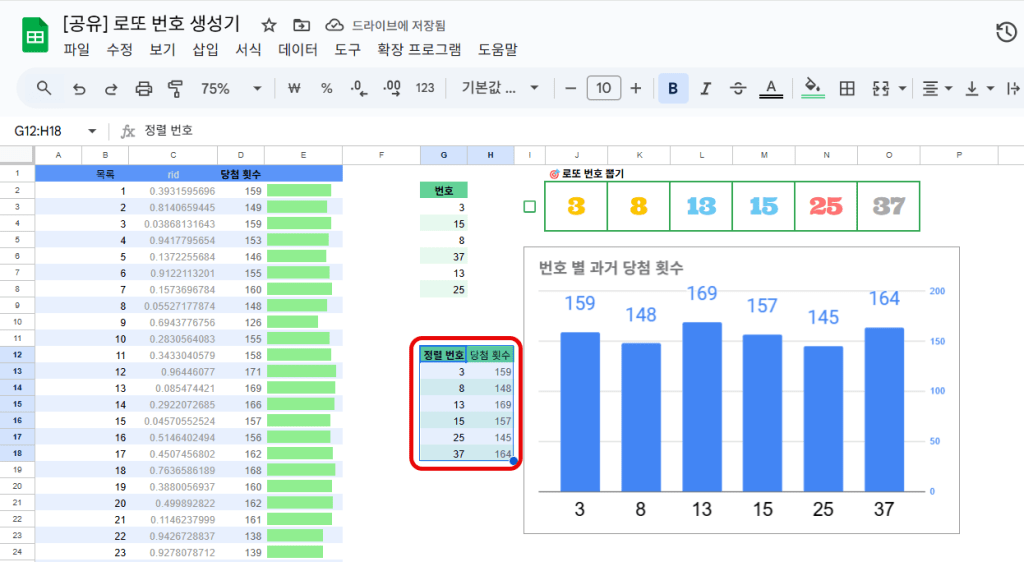Open the fill color paint bucket
This screenshot has height=562, width=1024.
coord(813,88)
